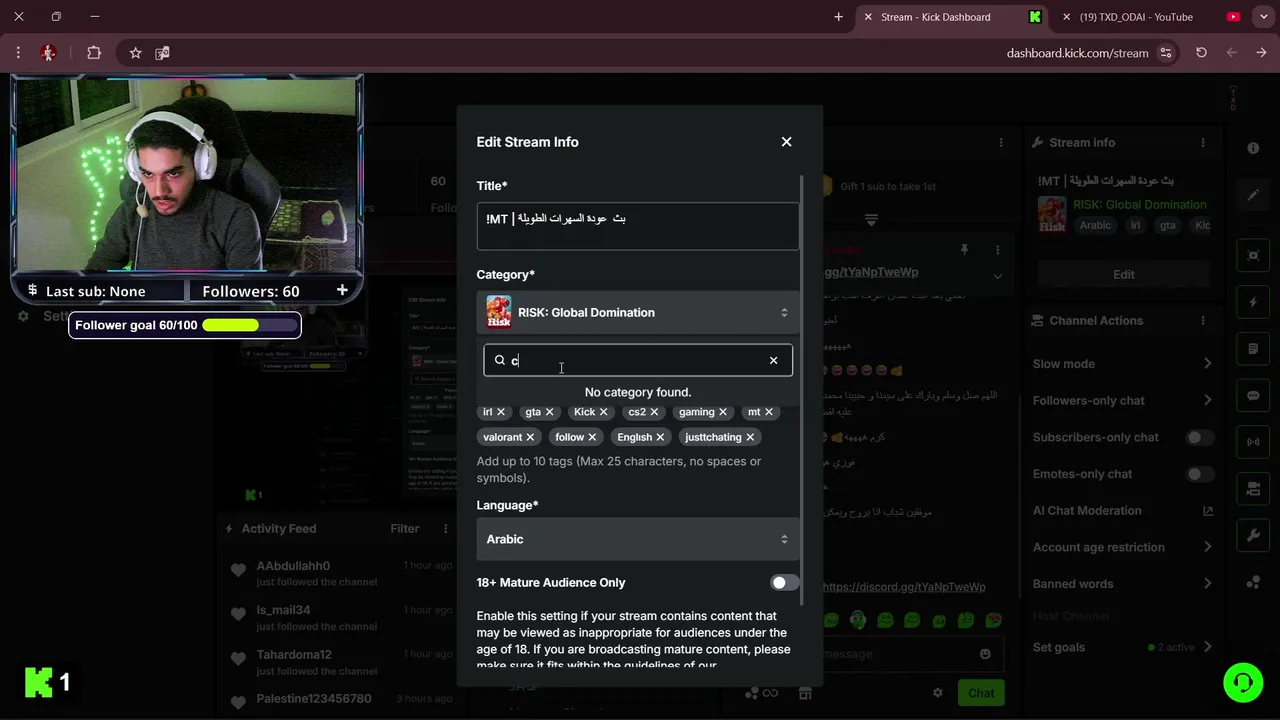
Task: Reload the page in browser toolbar
Action: pos(1201,53)
